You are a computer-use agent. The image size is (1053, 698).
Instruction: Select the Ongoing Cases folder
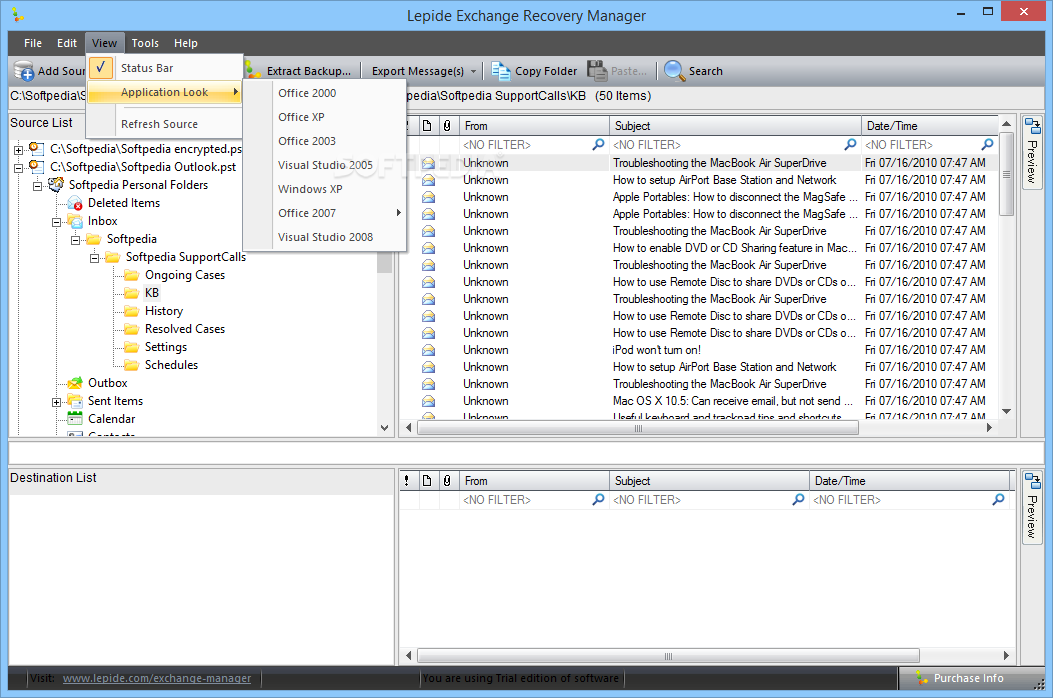click(x=185, y=275)
